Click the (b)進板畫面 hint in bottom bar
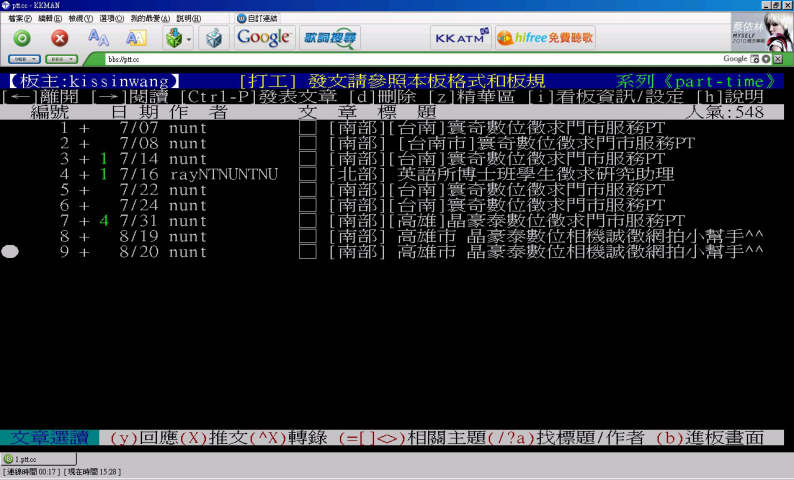Screen dimensions: 794x480 point(710,437)
